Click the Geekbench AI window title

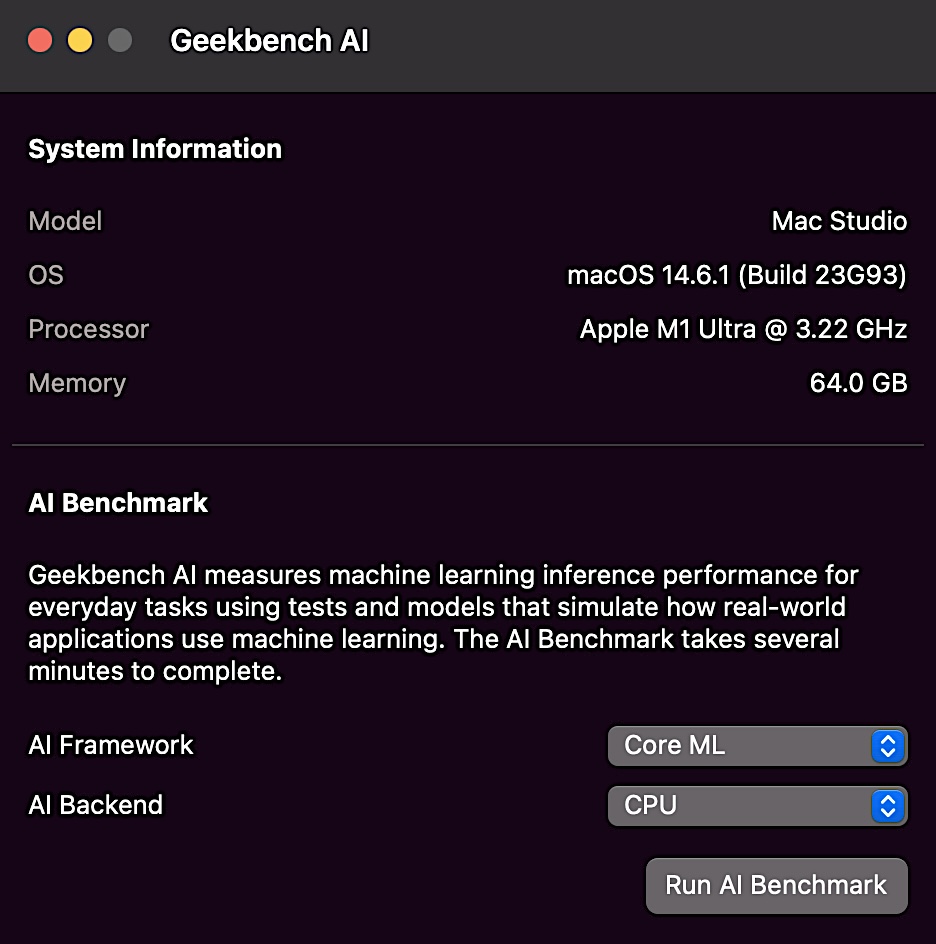(269, 41)
